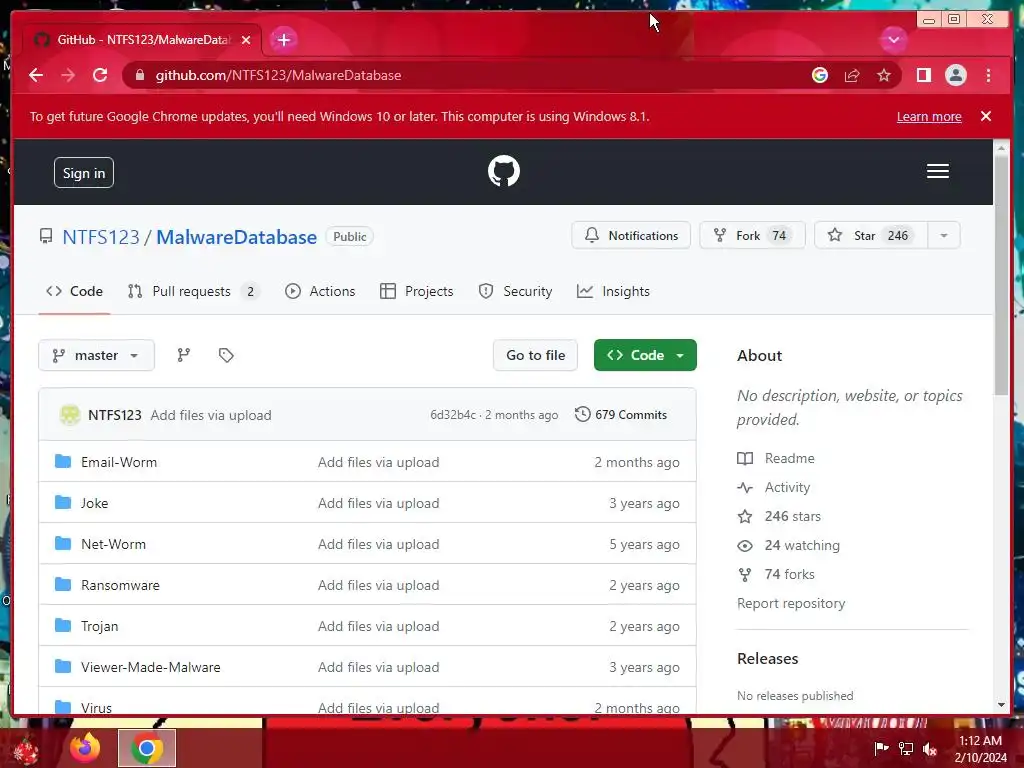Open Firefox from the taskbar
This screenshot has height=768, width=1024.
click(x=85, y=748)
